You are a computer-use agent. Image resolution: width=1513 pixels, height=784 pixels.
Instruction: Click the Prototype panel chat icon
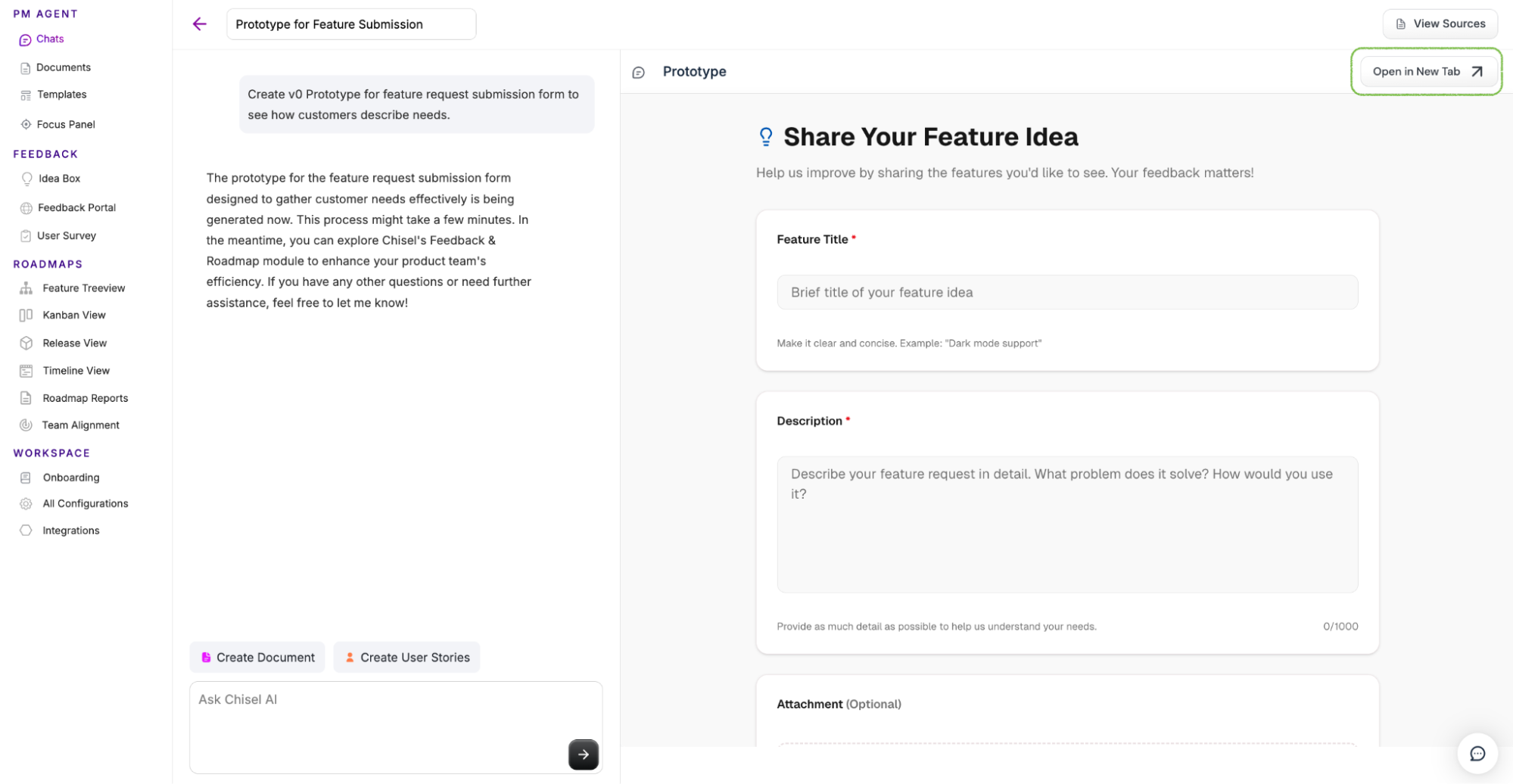(x=639, y=73)
